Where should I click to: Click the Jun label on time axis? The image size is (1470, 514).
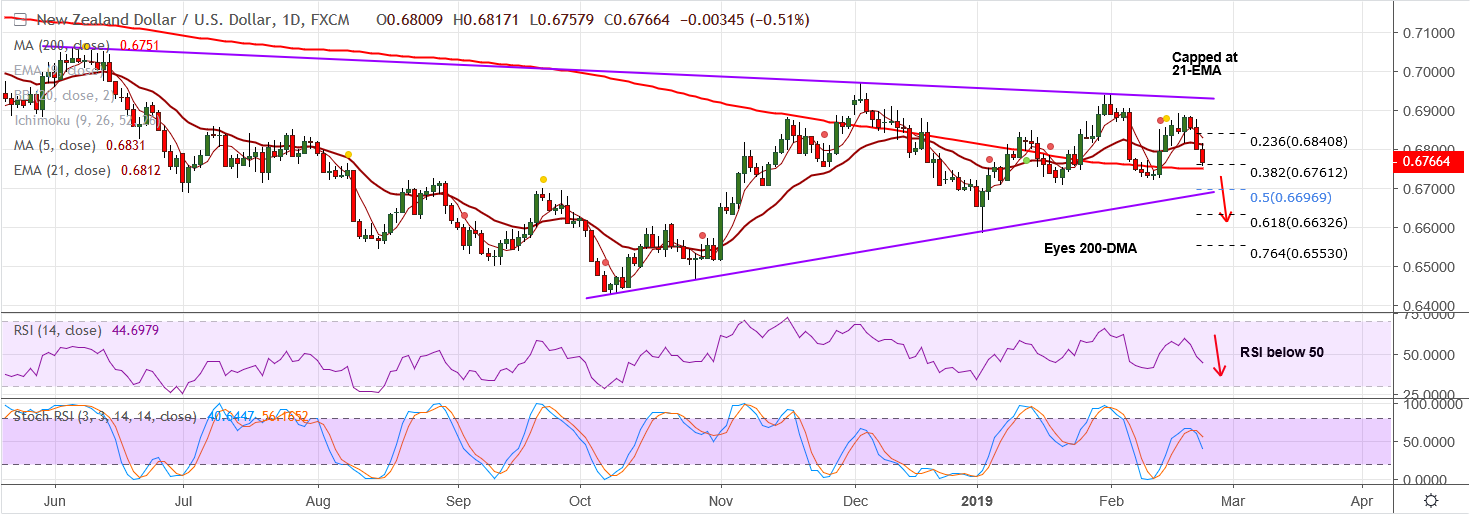(55, 499)
